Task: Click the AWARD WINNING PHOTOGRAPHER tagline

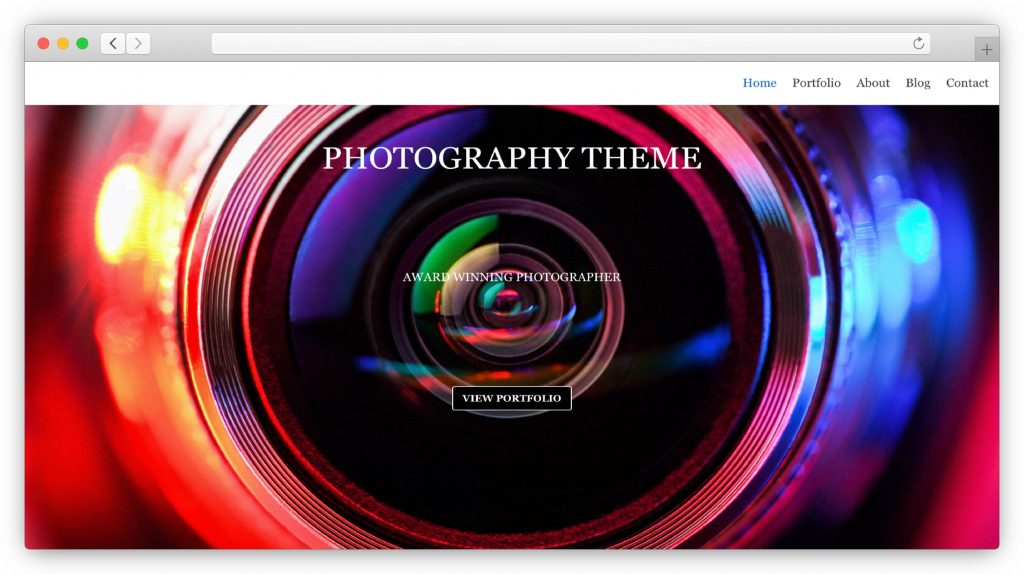Action: (x=511, y=277)
